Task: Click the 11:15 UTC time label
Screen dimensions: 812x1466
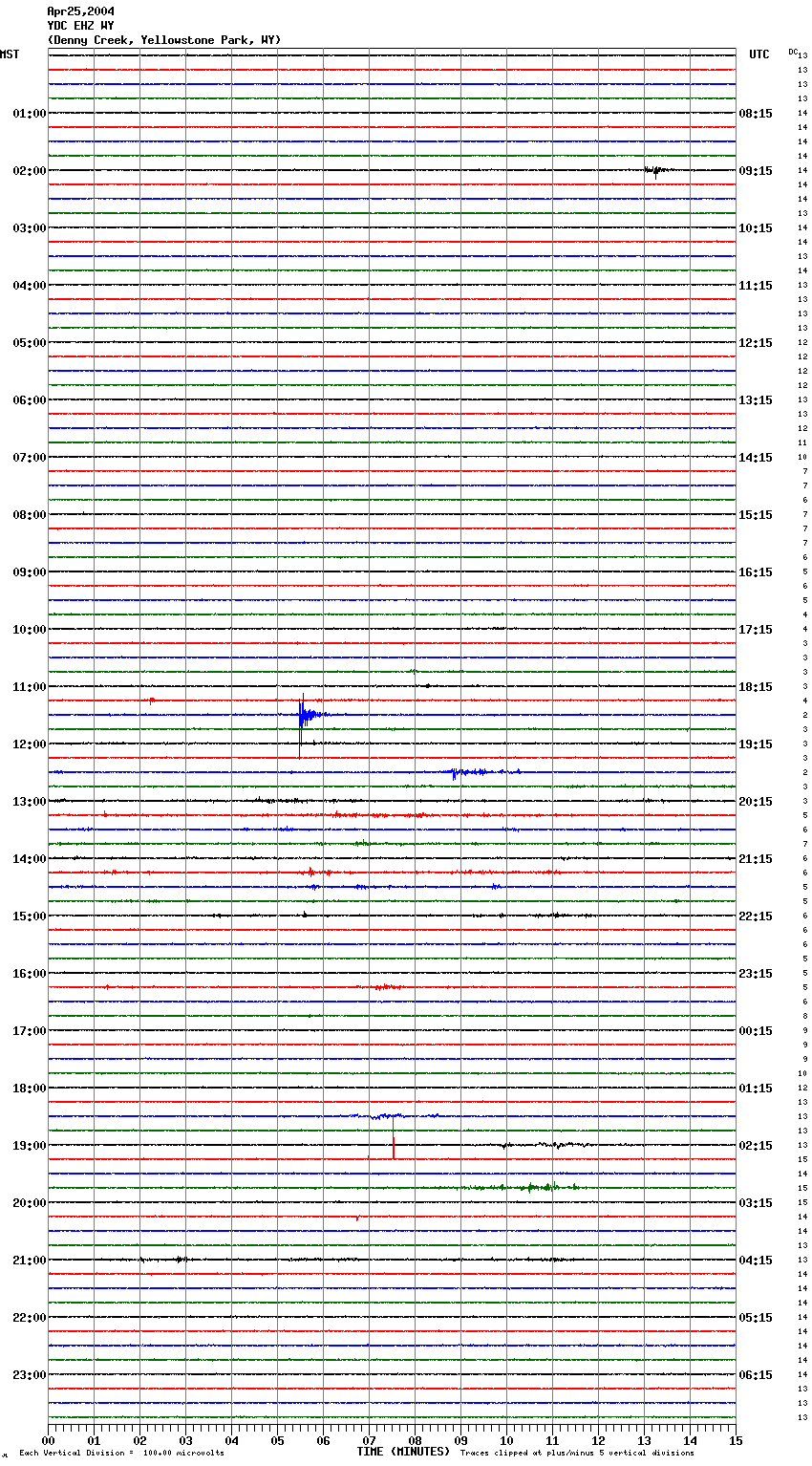Action: point(756,286)
